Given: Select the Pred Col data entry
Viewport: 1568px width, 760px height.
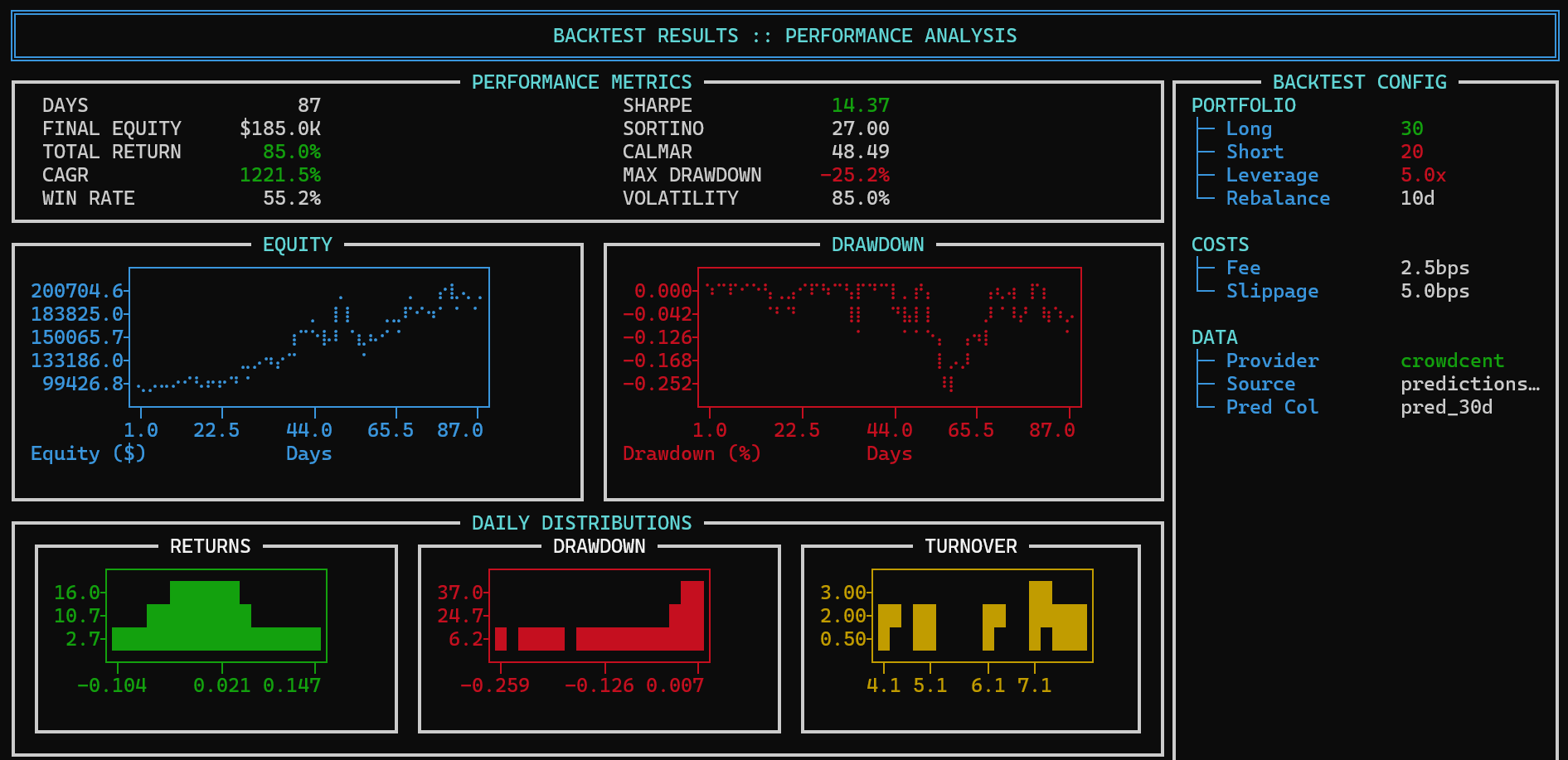Looking at the screenshot, I should (x=1272, y=407).
